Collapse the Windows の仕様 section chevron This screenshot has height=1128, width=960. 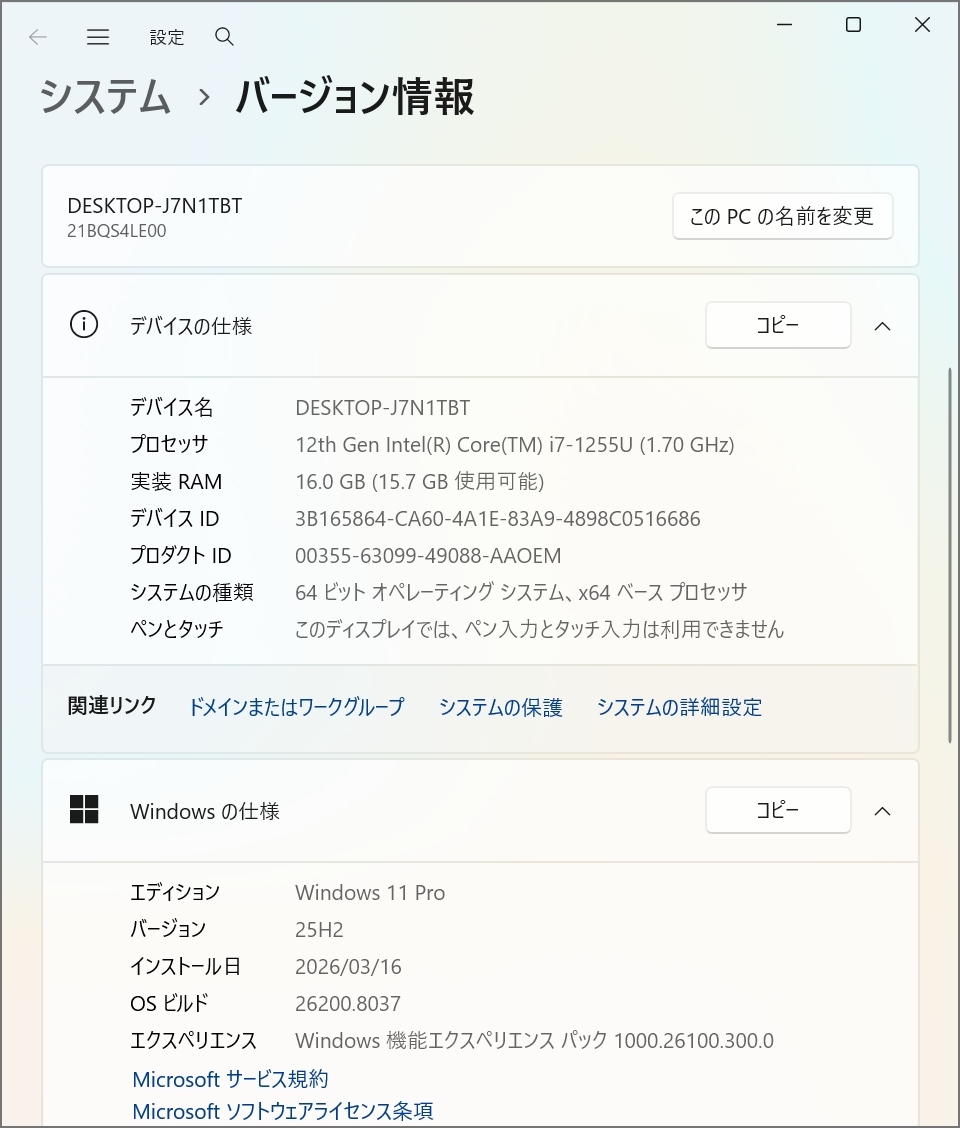pos(882,812)
